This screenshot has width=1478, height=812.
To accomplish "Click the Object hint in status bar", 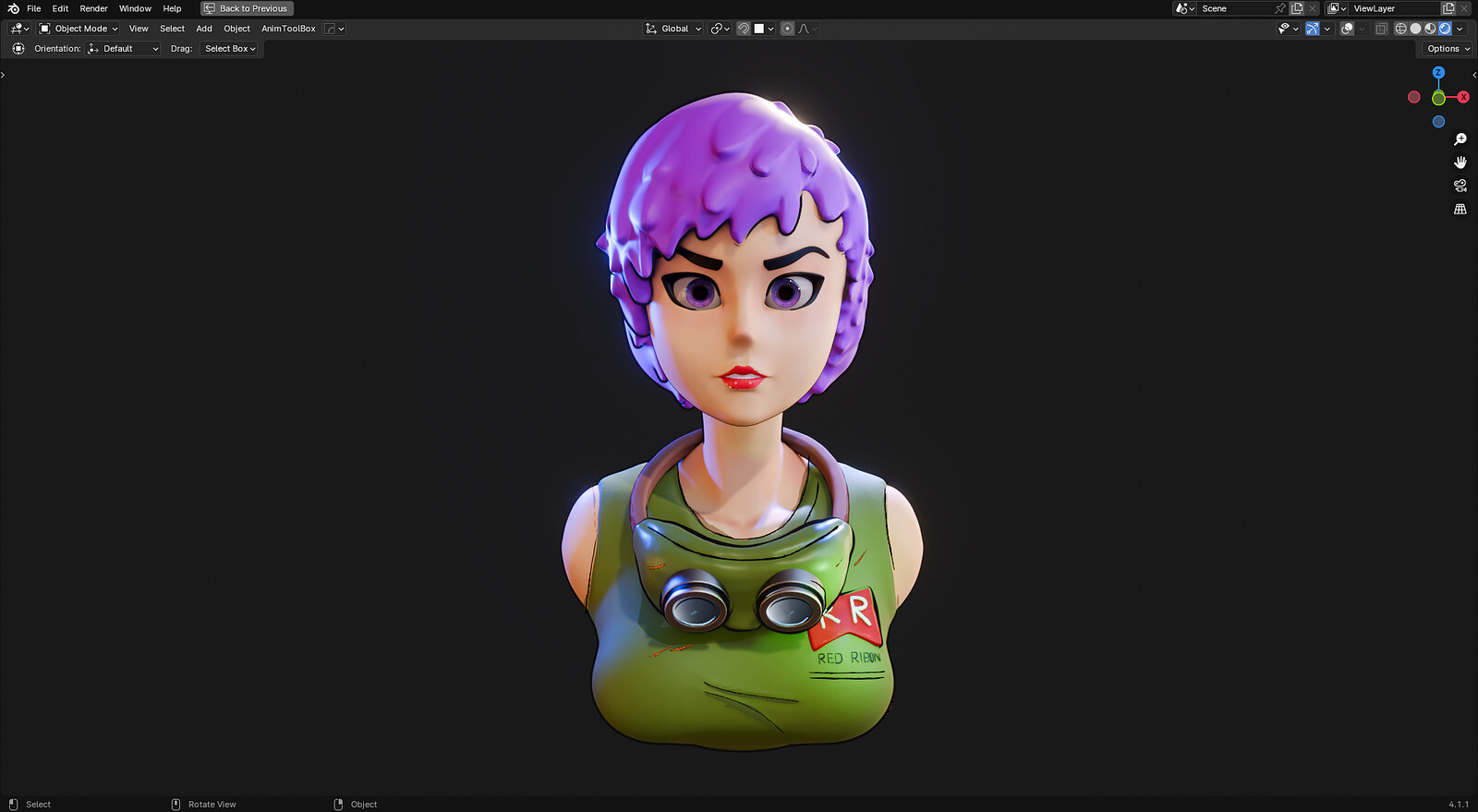I will click(x=356, y=805).
